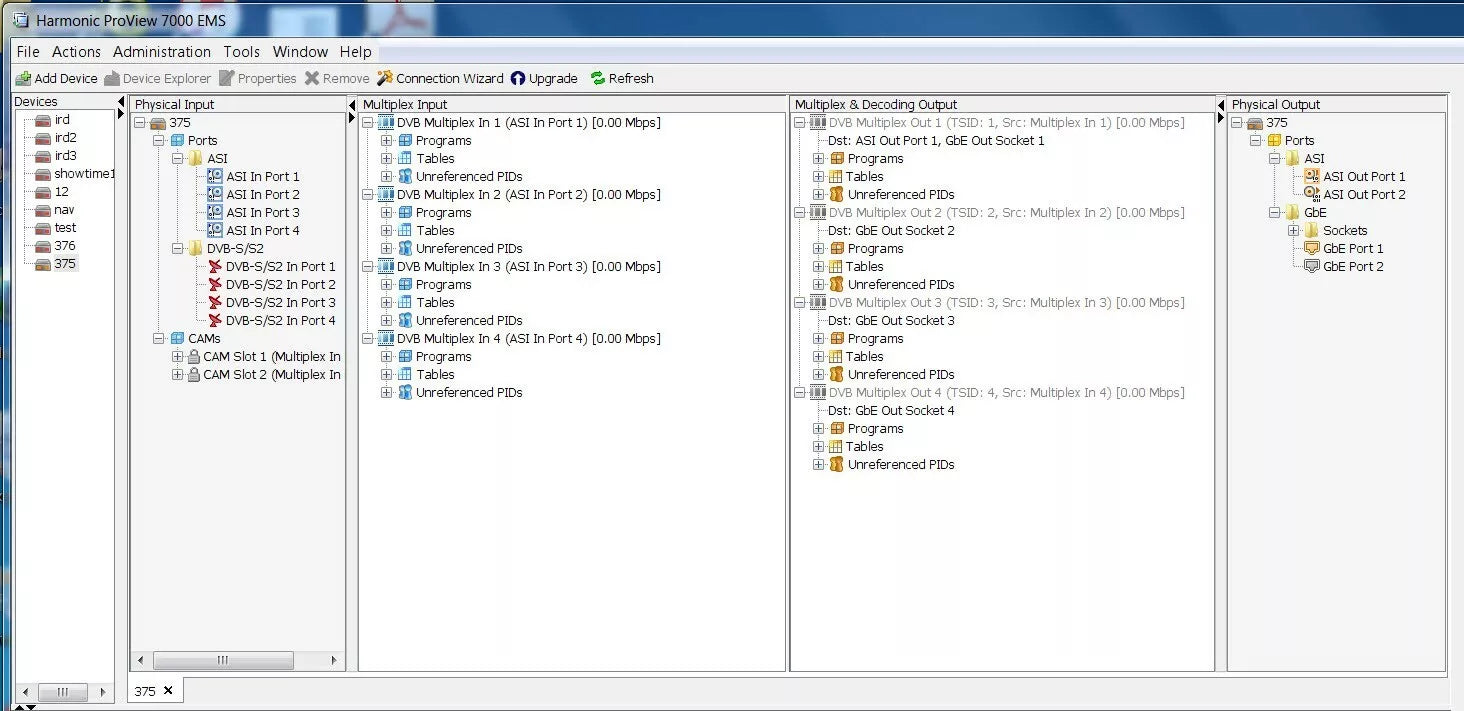The height and width of the screenshot is (711, 1464).
Task: Select 'Dst: GbE Out Socket 2' row
Action: click(x=891, y=230)
